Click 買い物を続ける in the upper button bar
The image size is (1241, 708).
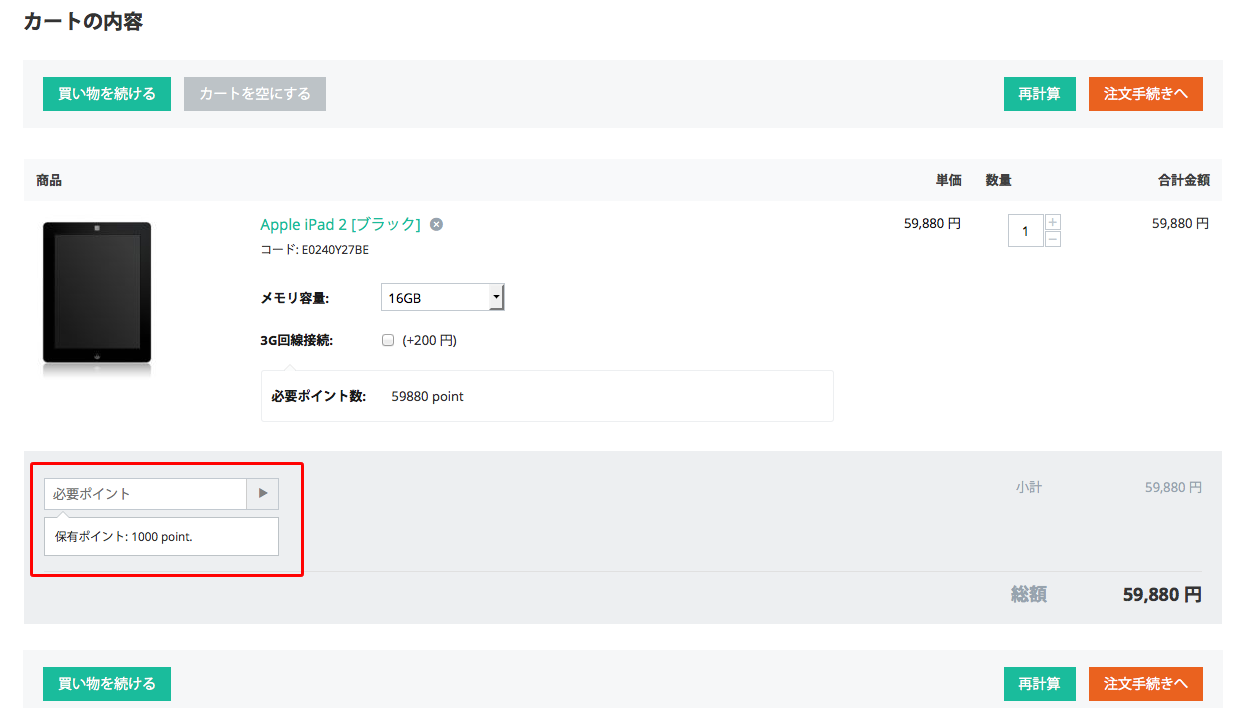[107, 94]
